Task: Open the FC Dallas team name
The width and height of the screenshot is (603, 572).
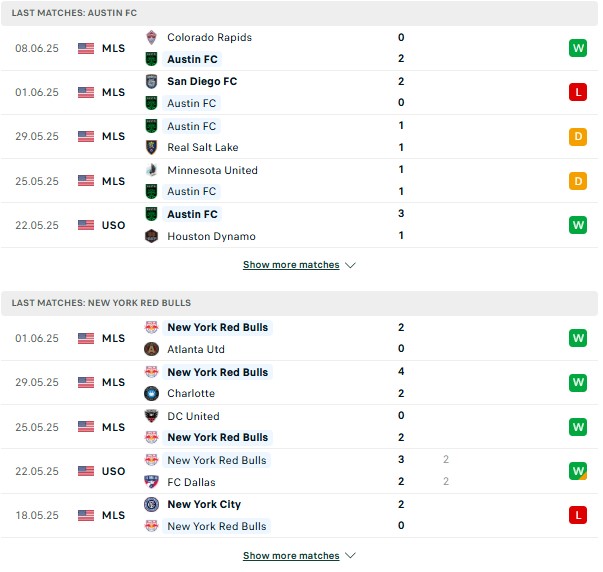Action: [x=192, y=482]
